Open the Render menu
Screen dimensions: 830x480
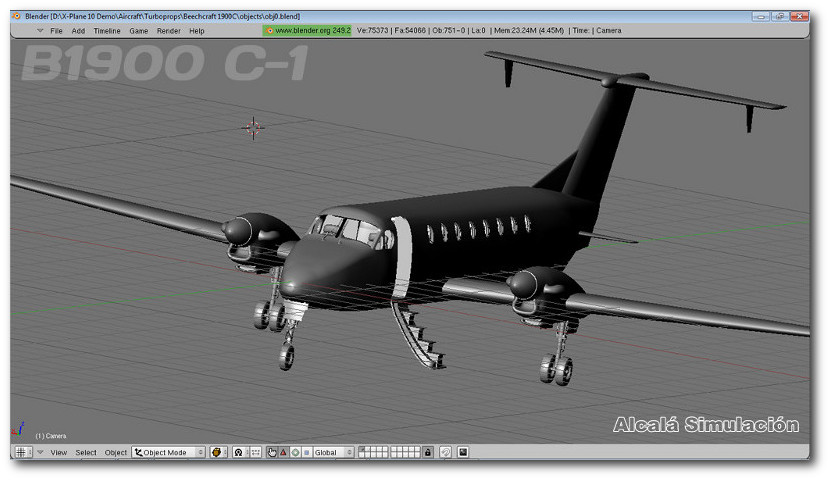click(x=169, y=31)
